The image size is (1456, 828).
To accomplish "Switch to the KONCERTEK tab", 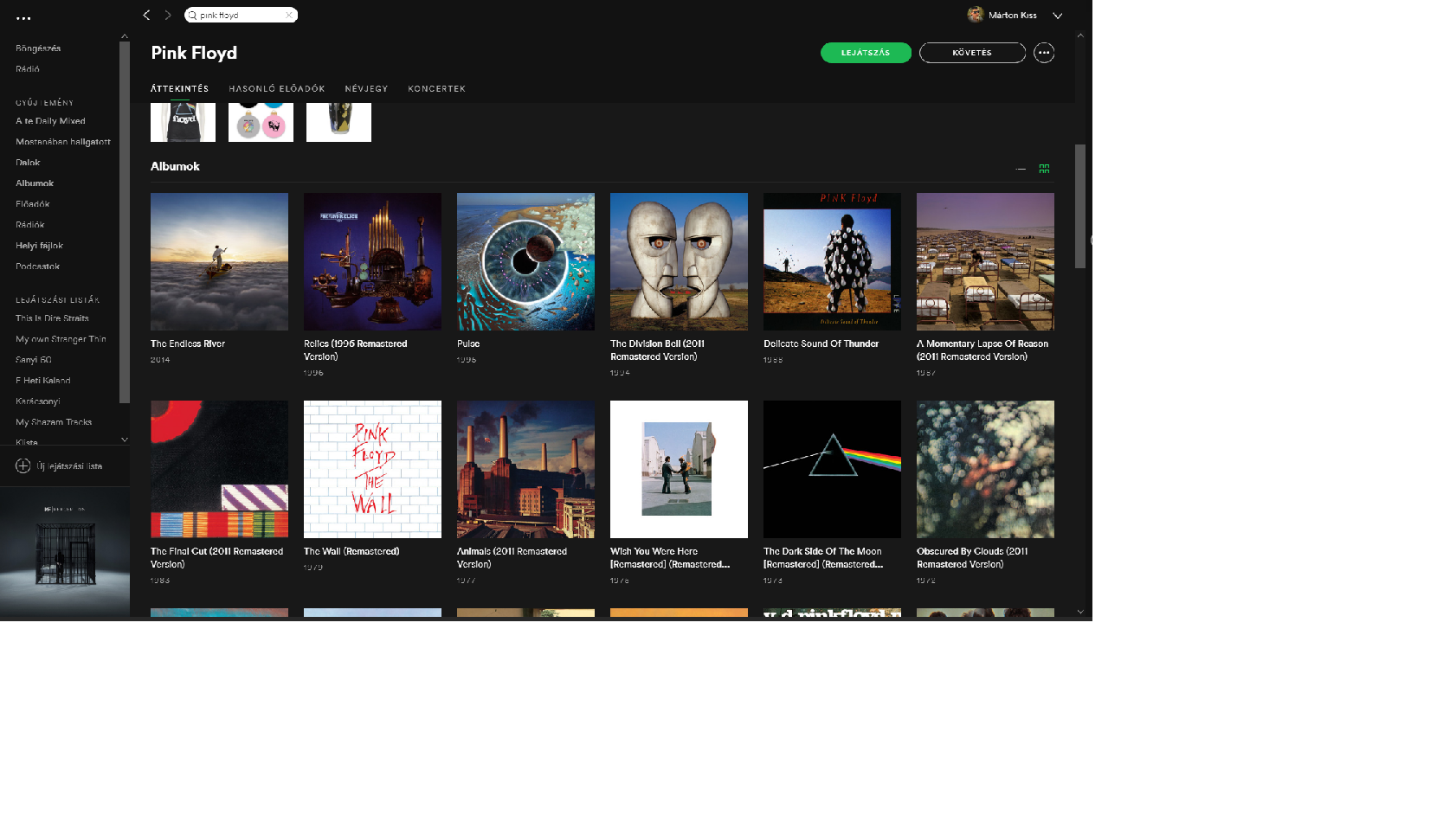I will tap(436, 88).
